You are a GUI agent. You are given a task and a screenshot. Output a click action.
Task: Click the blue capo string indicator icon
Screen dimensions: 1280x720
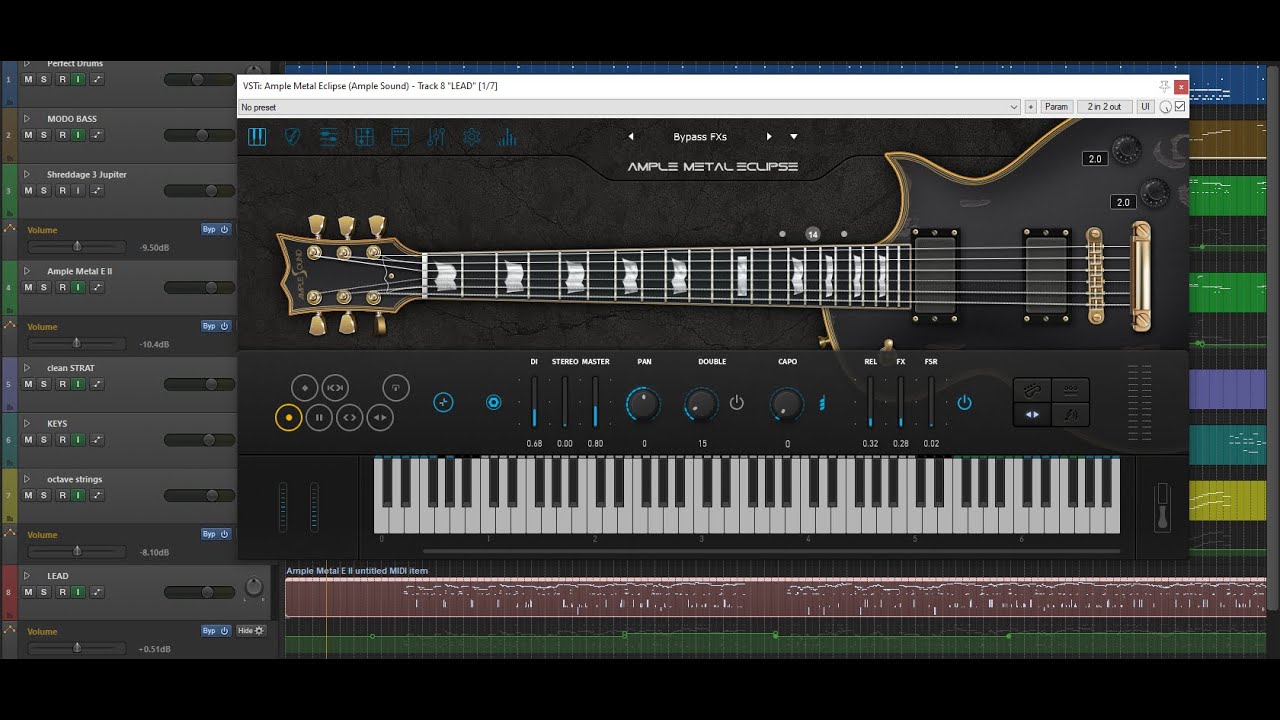822,403
